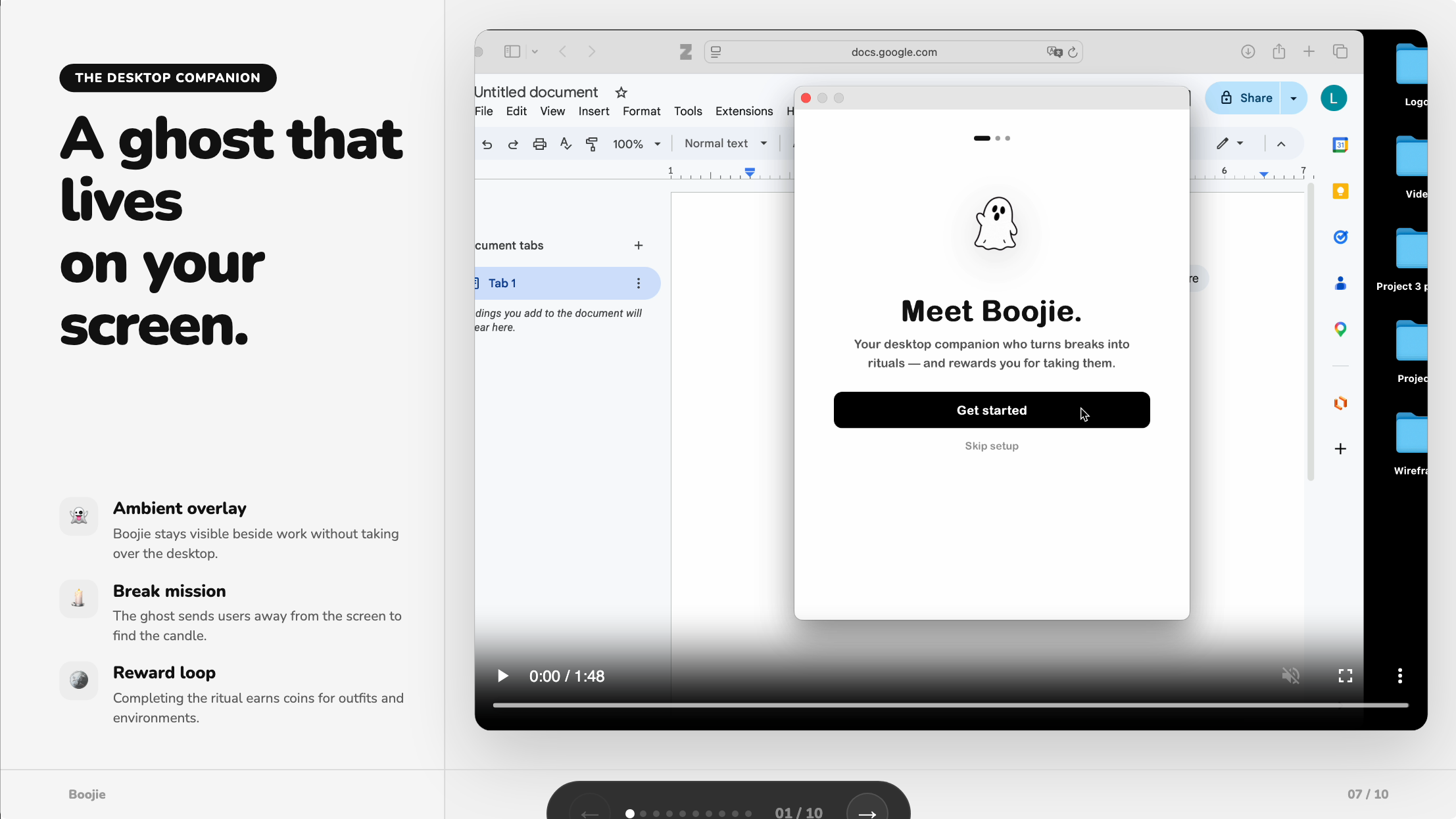Click the Docs vertical scrollbar
The image size is (1456, 819).
coord(1311,332)
